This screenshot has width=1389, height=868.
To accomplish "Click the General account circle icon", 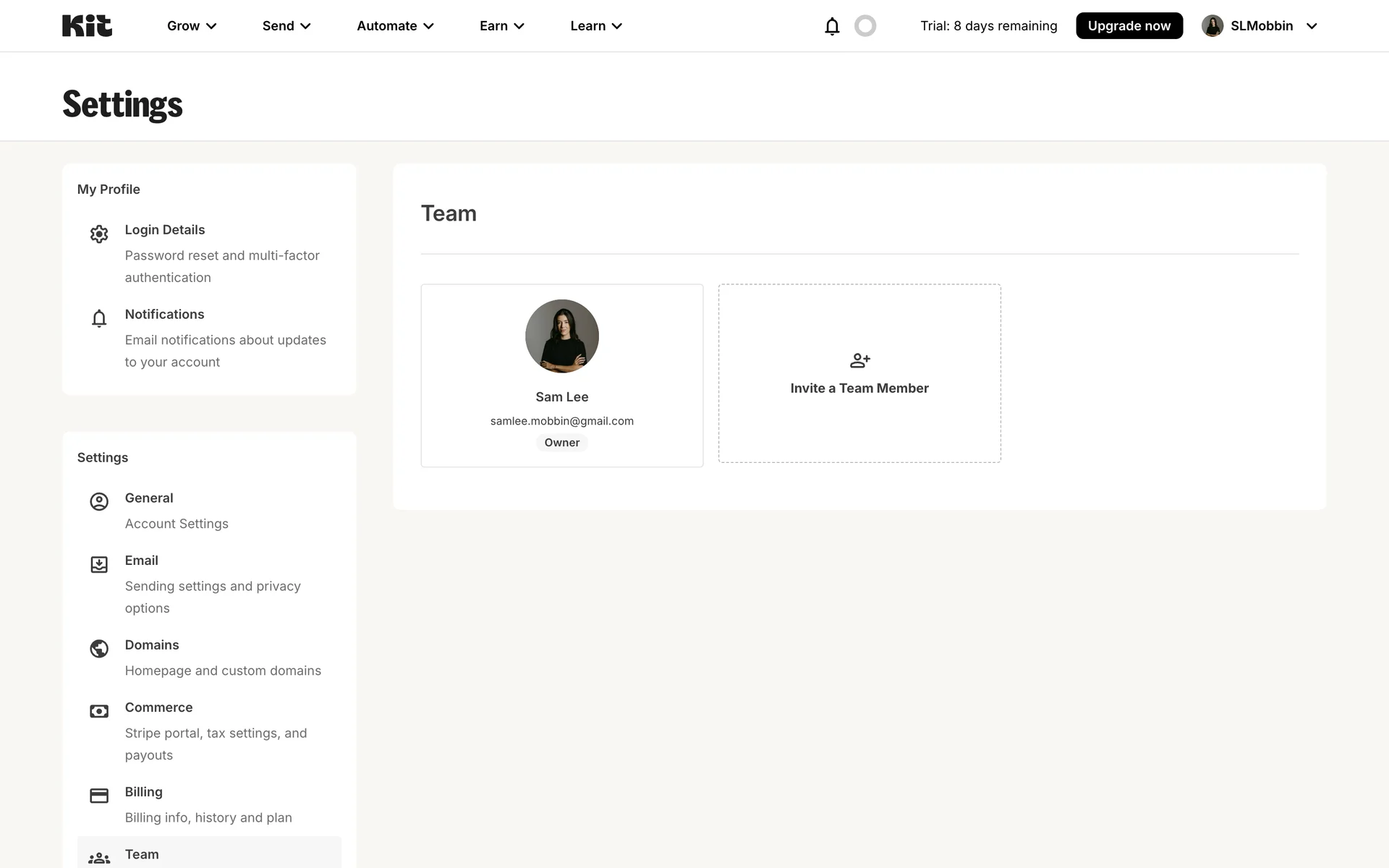I will (99, 501).
